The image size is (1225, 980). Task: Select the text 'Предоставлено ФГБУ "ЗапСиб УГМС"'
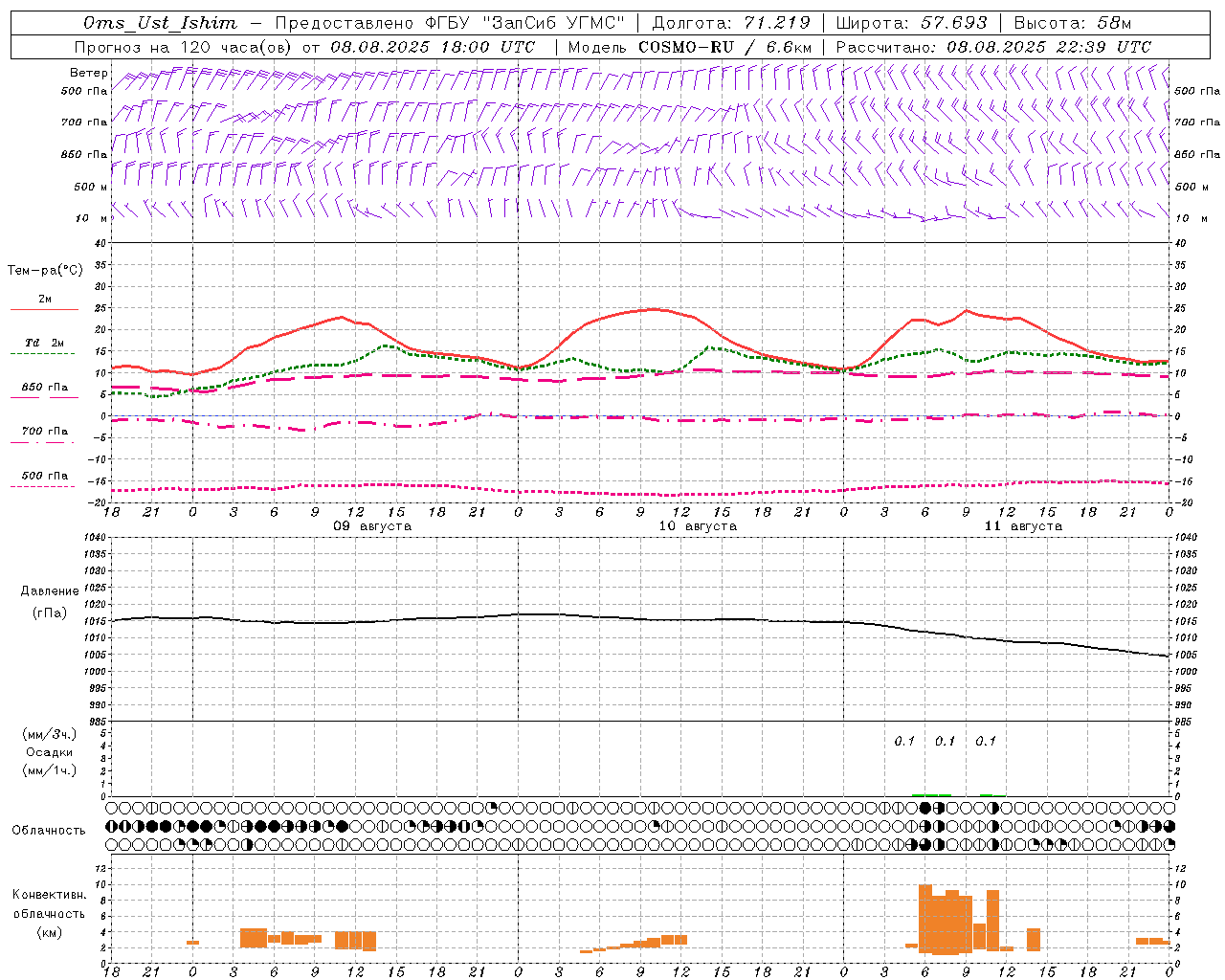449,23
